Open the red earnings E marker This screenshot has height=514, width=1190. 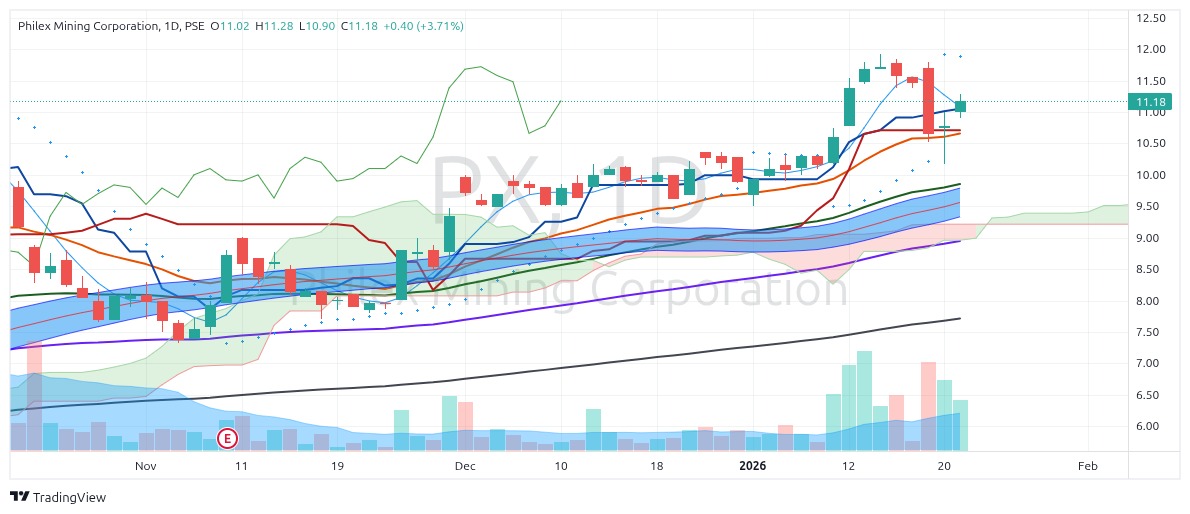pos(228,438)
